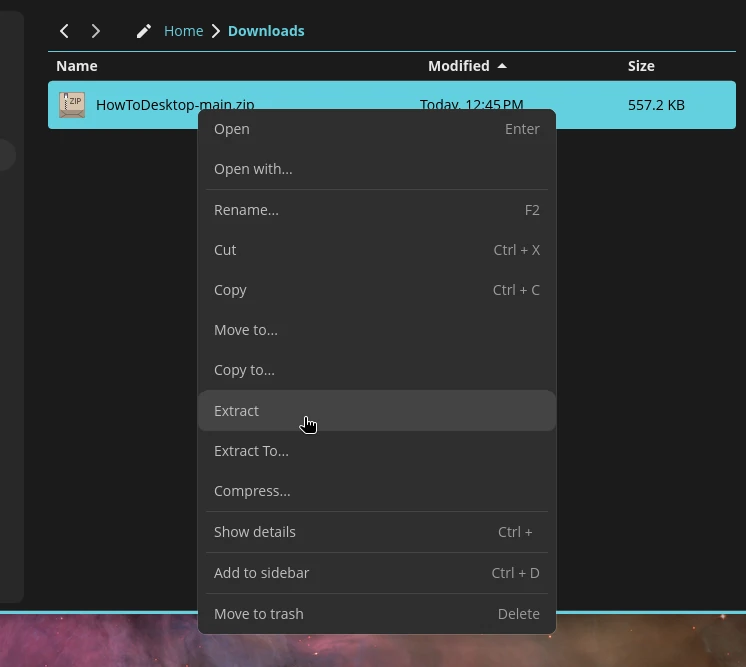The width and height of the screenshot is (746, 667).
Task: Sort by the Size column header
Action: (x=641, y=66)
